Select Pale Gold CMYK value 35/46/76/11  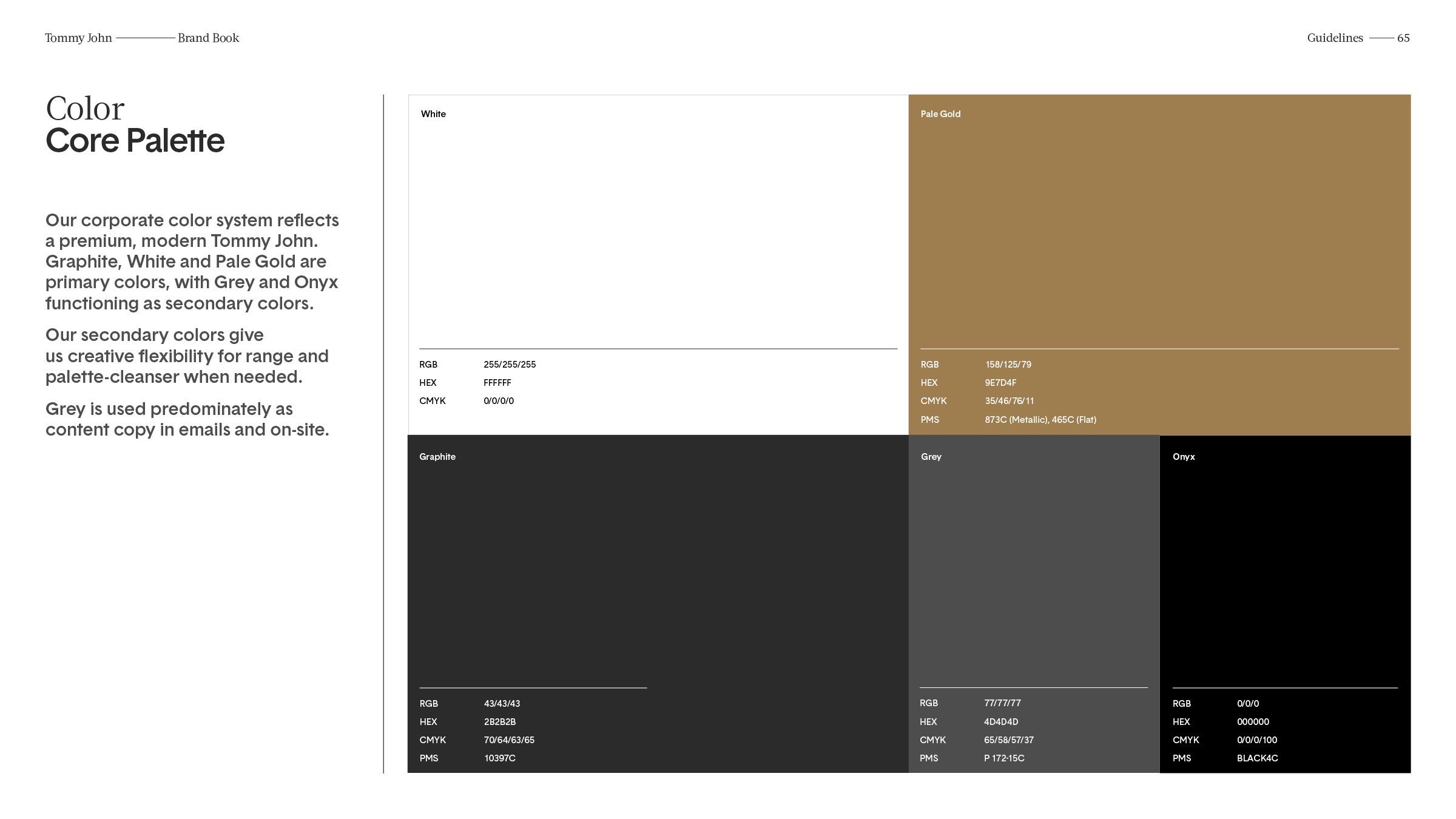tap(1009, 401)
